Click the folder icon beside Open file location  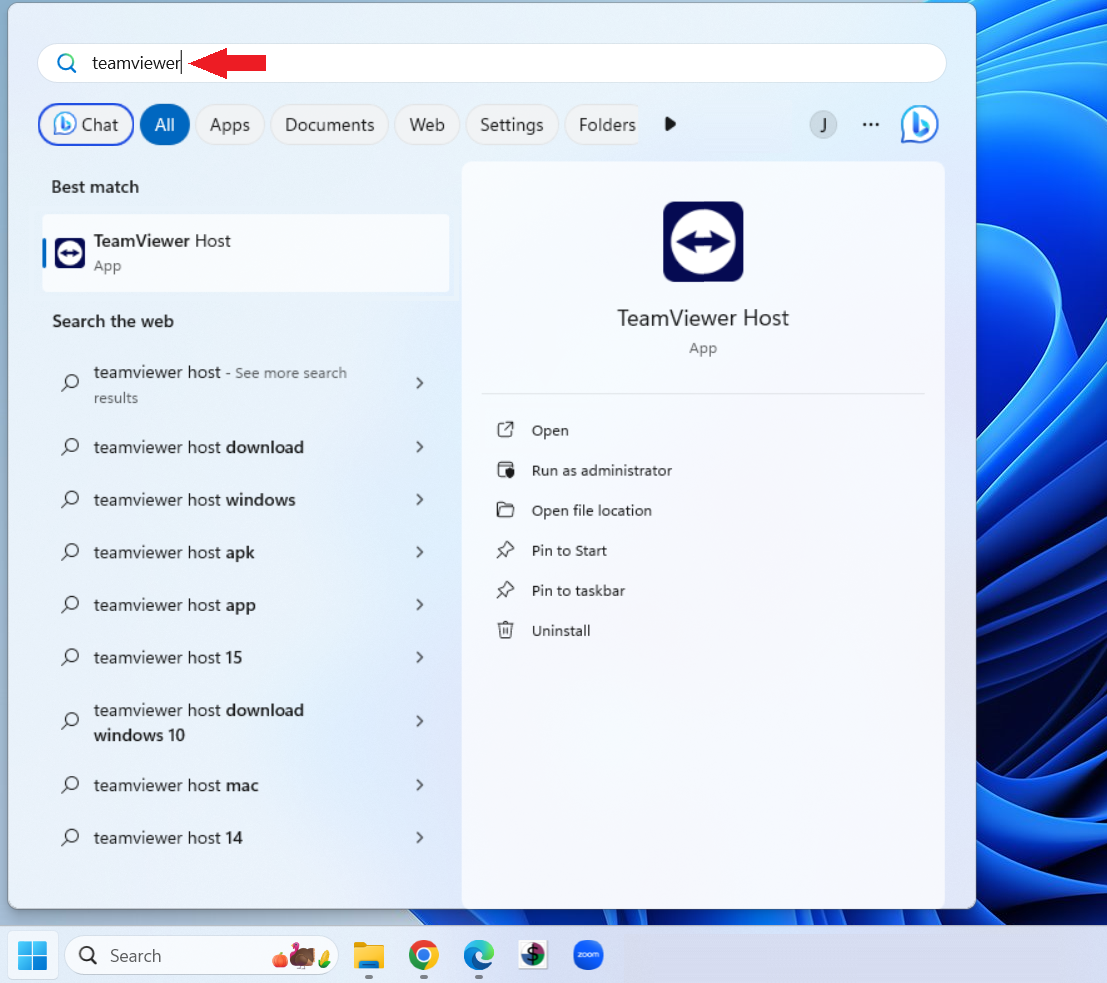click(x=505, y=510)
